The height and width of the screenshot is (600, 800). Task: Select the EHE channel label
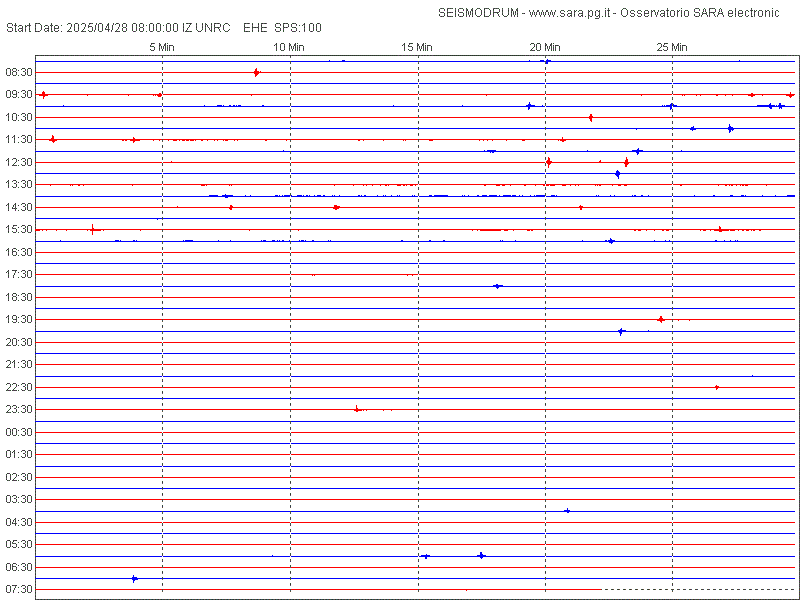(x=256, y=28)
